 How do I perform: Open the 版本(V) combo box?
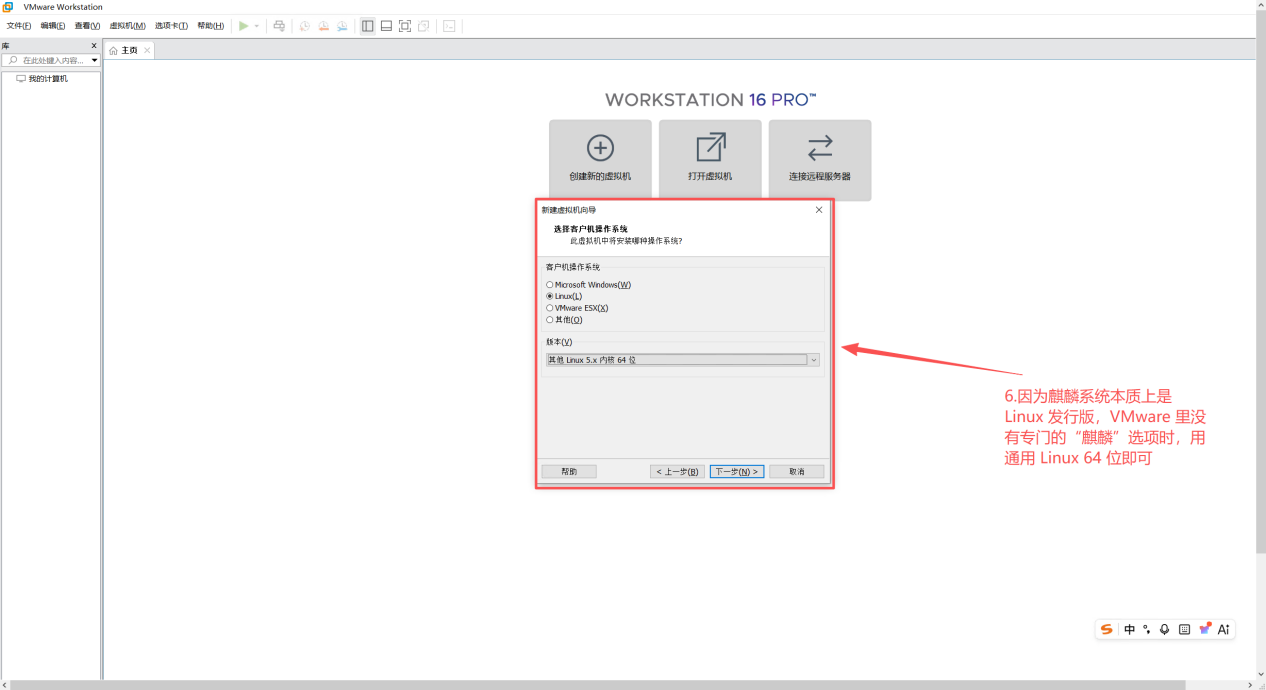click(x=683, y=360)
